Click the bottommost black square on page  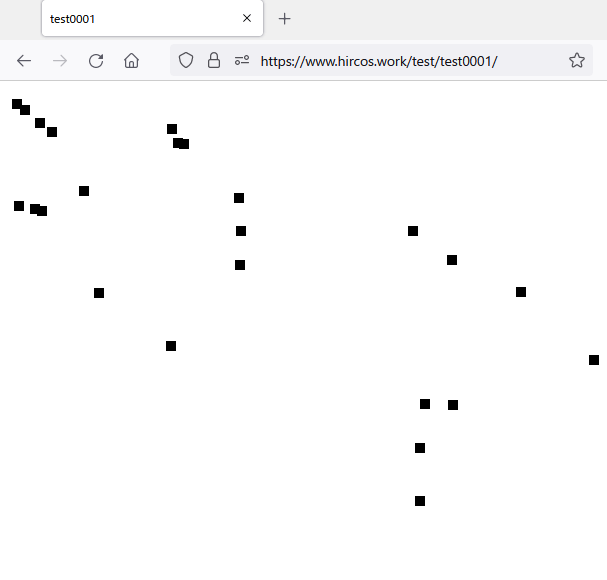coord(420,501)
